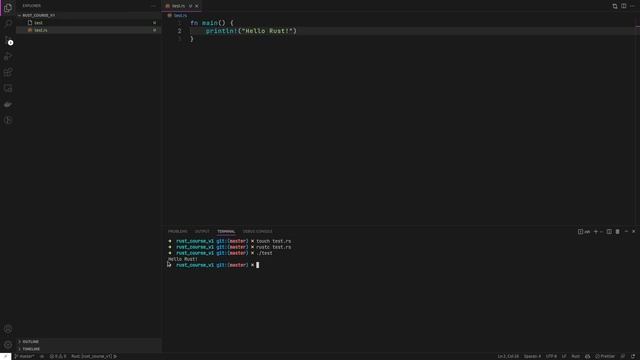640x360 pixels.
Task: Open the Extensions view
Action: pos(8,72)
